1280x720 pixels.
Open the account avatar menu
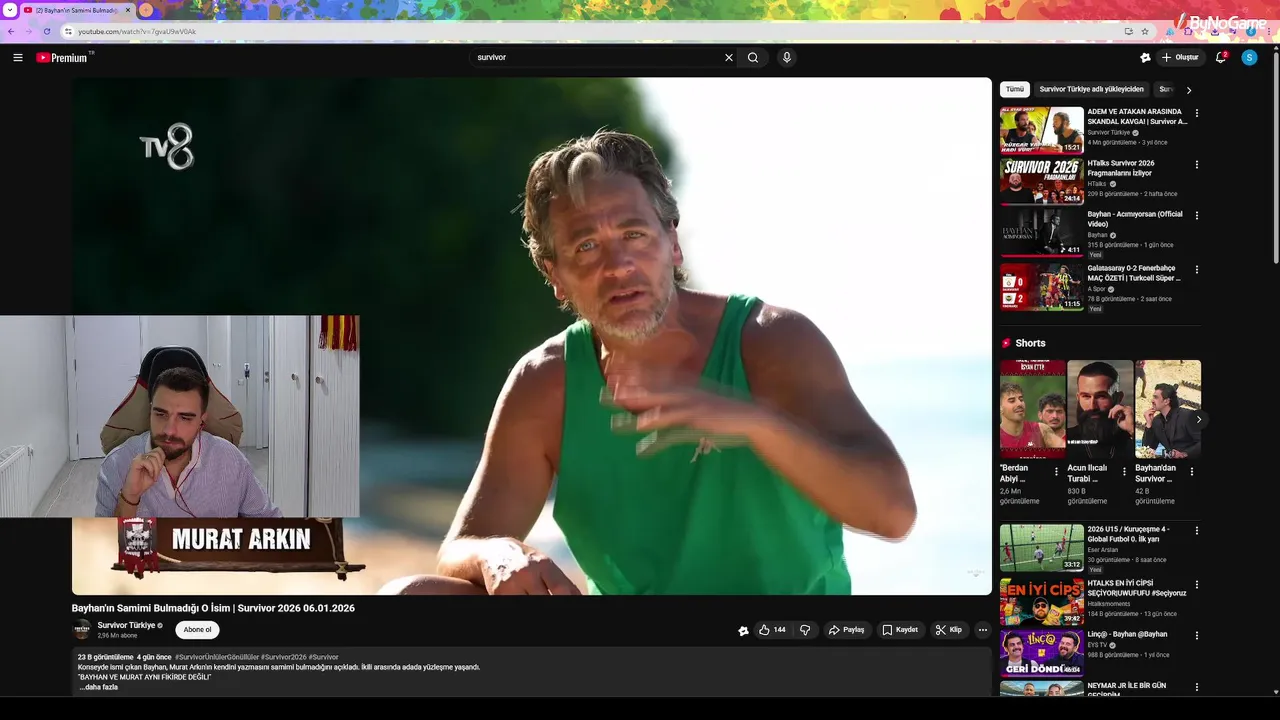[1249, 58]
